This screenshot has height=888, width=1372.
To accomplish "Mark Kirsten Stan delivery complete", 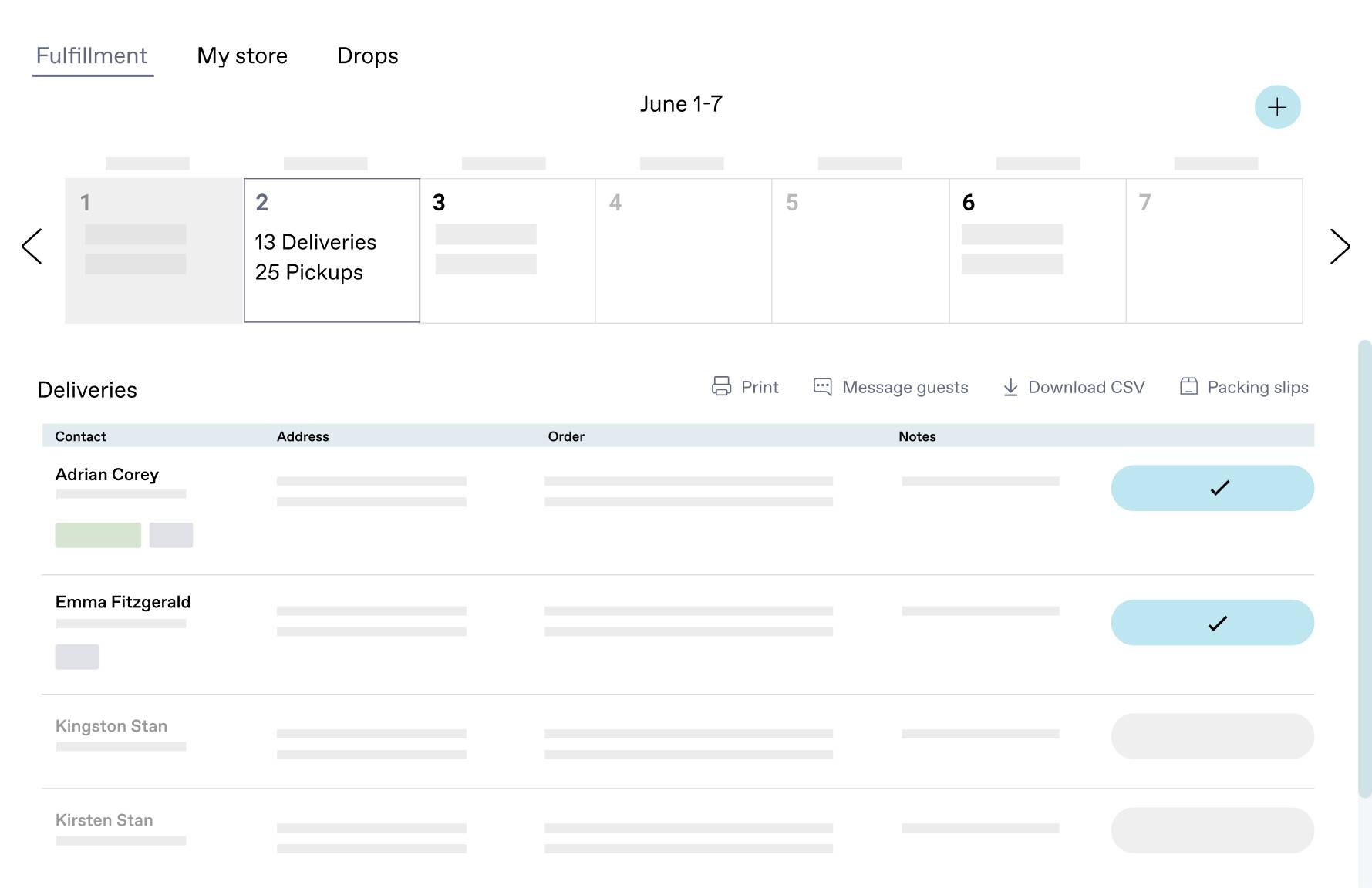I will pos(1212,830).
